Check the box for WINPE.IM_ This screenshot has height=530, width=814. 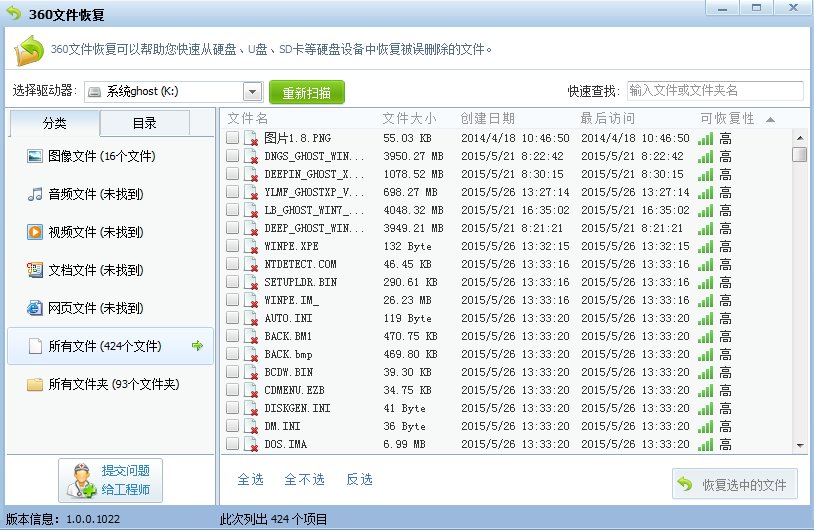click(x=233, y=300)
